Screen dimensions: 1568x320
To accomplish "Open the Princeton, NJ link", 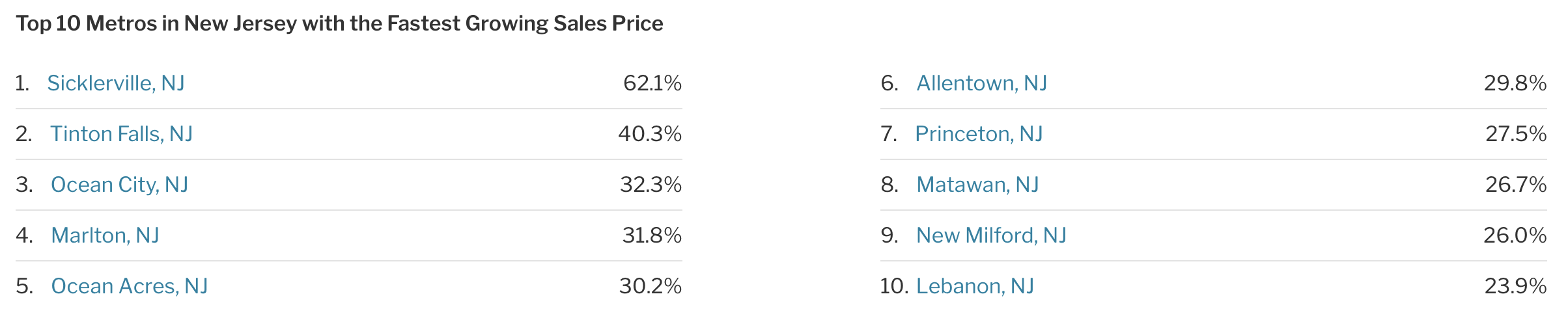I will (979, 134).
